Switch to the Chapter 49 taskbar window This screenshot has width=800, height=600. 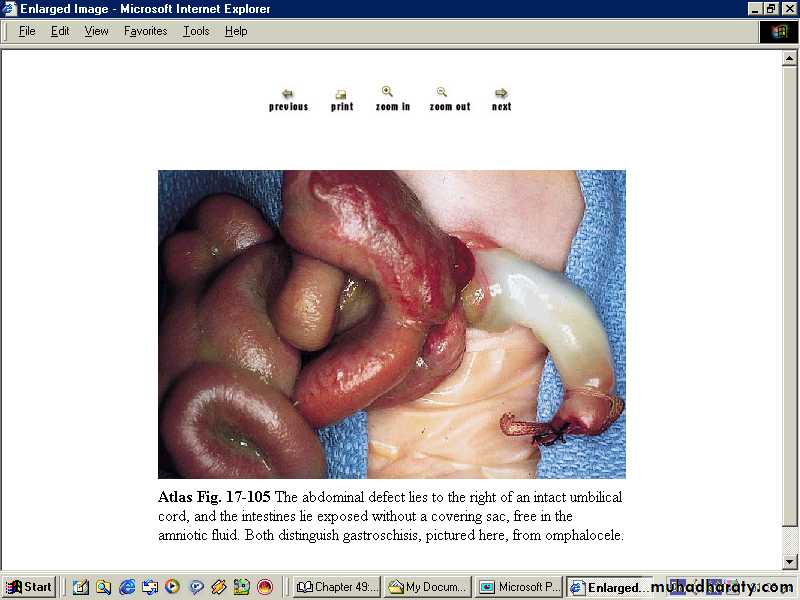[x=338, y=587]
